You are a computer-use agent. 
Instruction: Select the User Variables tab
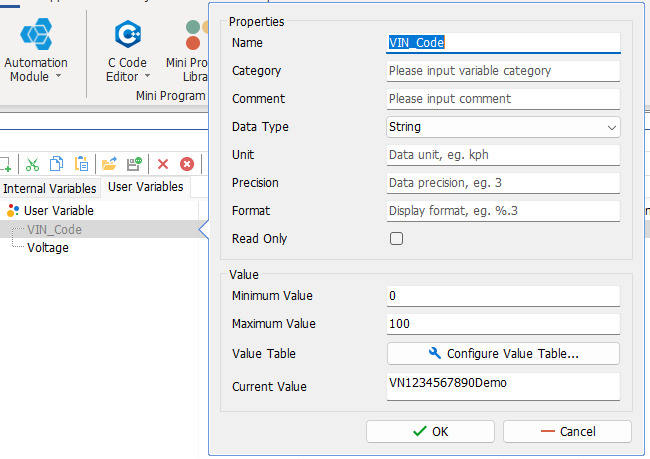click(x=145, y=187)
